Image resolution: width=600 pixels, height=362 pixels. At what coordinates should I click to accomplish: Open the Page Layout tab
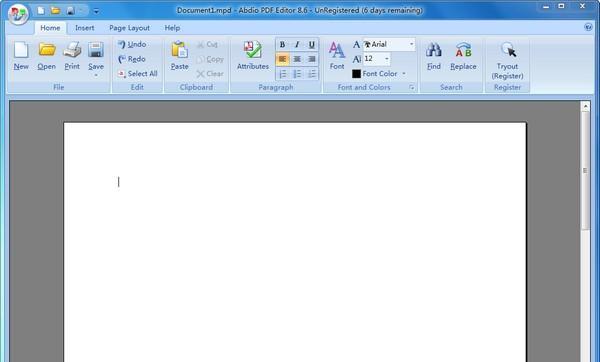pyautogui.click(x=129, y=28)
